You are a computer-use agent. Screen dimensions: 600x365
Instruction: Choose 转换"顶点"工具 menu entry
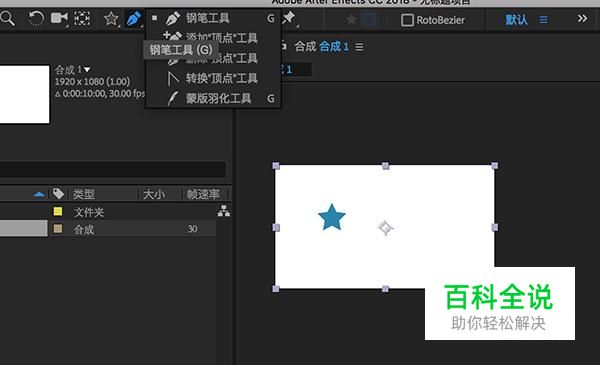click(214, 78)
